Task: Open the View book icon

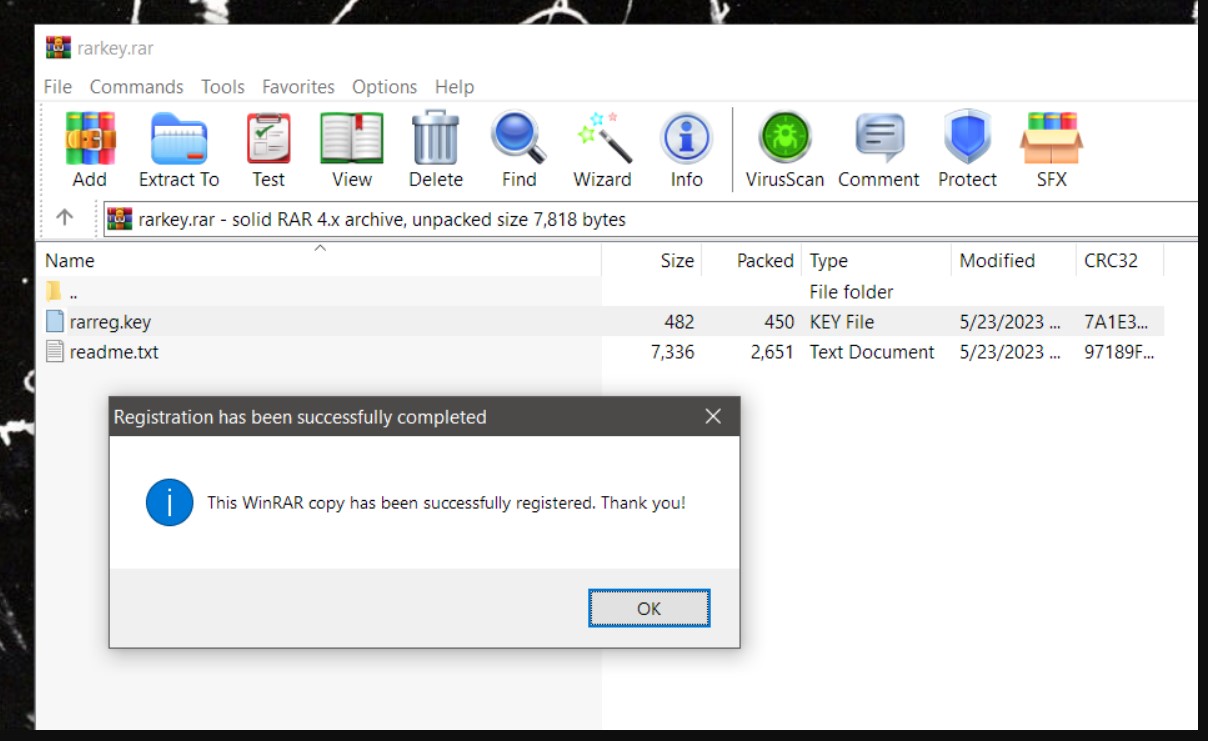Action: pyautogui.click(x=351, y=140)
